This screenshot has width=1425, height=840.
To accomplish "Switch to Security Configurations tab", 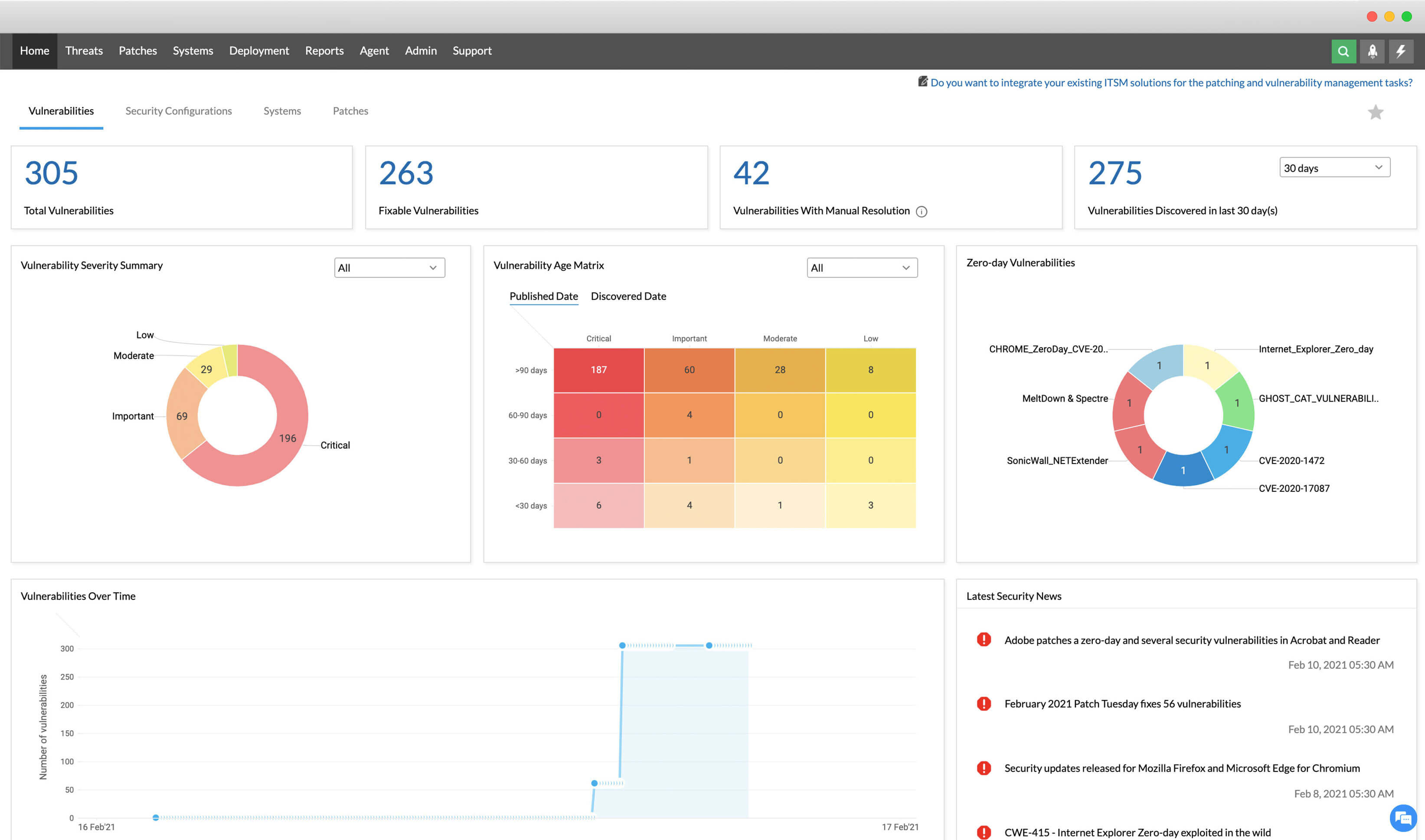I will pyautogui.click(x=178, y=111).
